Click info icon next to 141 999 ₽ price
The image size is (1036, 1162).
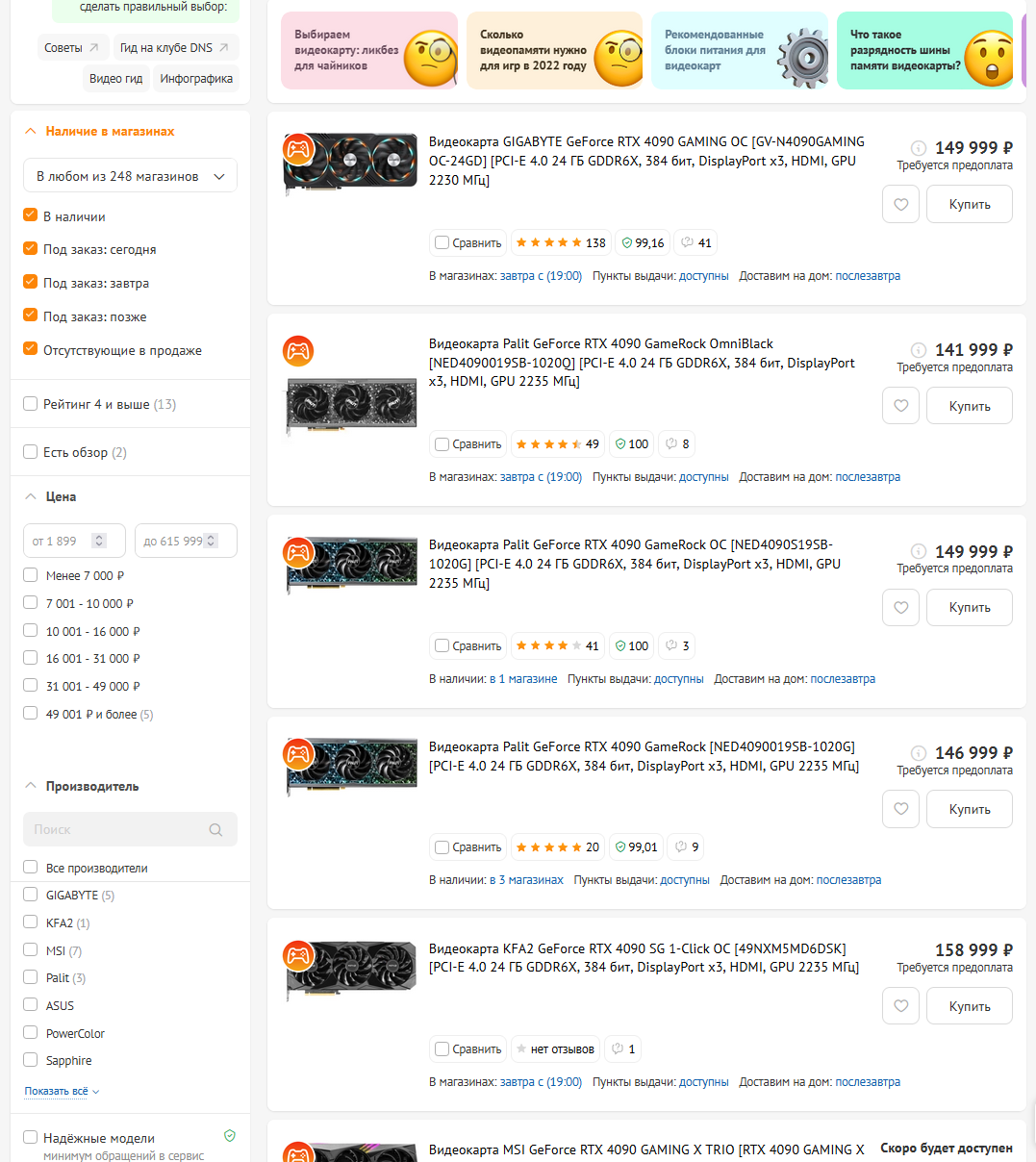[919, 350]
